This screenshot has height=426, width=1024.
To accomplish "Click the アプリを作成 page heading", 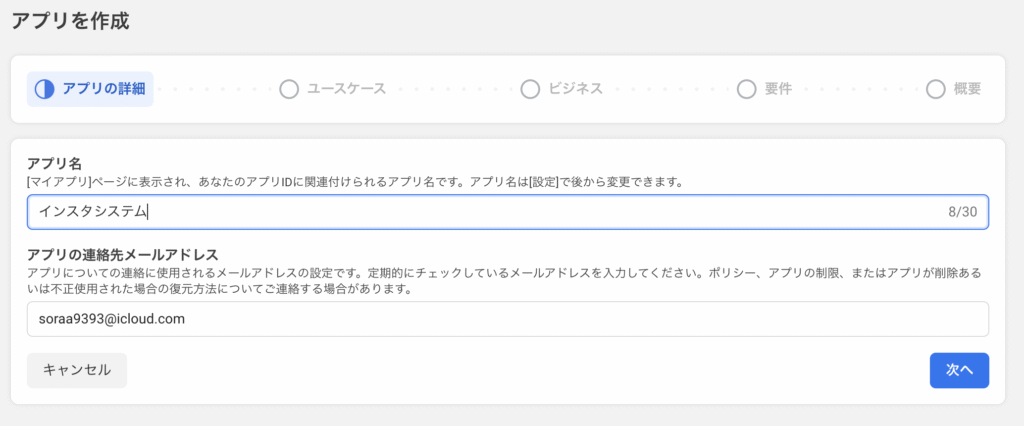I will pyautogui.click(x=71, y=20).
